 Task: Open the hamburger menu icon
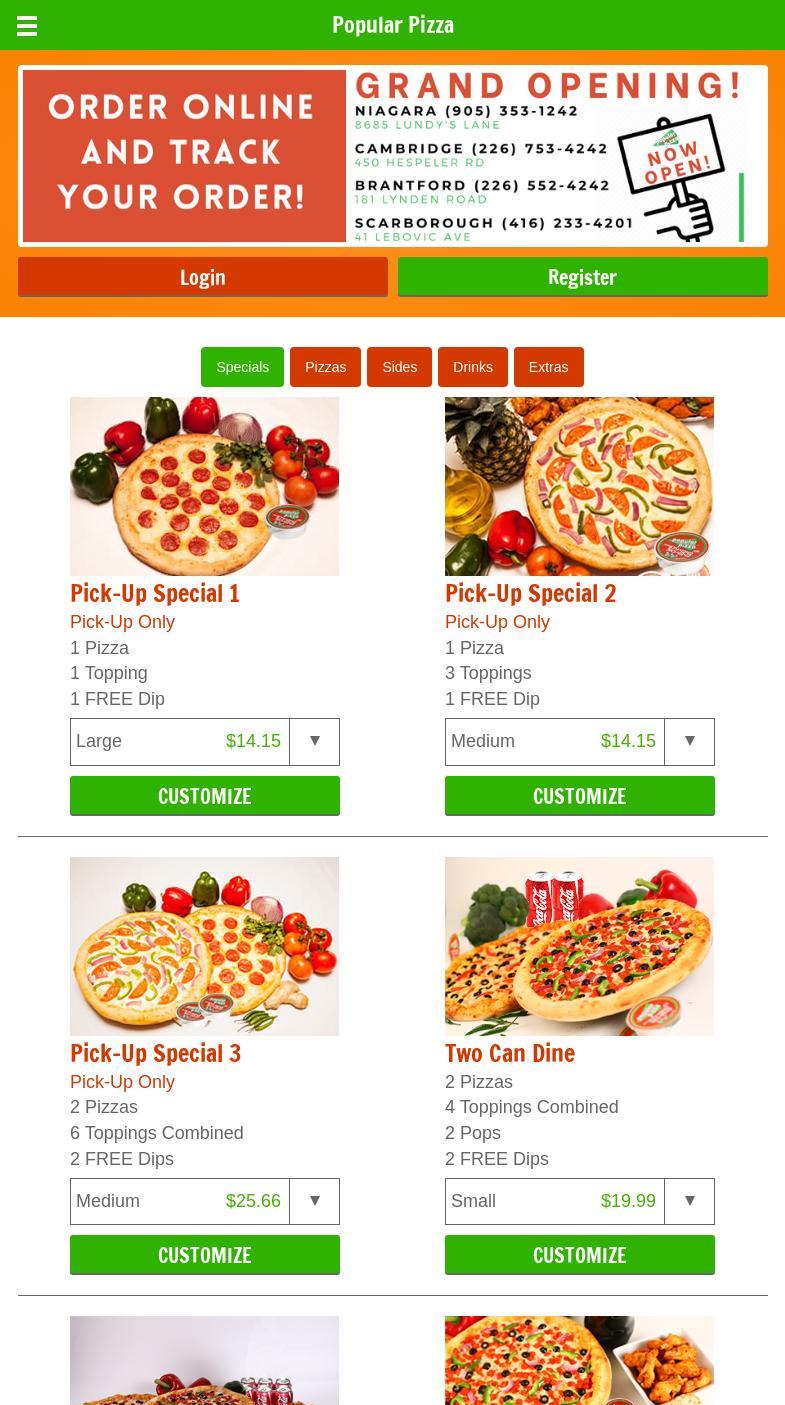[27, 26]
